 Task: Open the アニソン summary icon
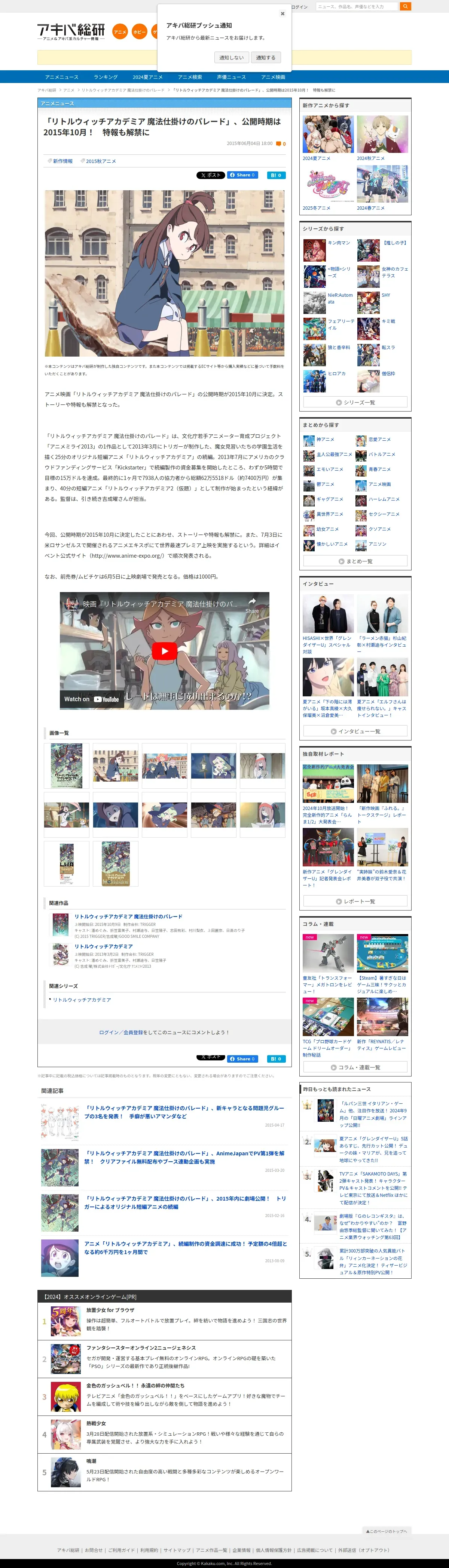pyautogui.click(x=361, y=545)
